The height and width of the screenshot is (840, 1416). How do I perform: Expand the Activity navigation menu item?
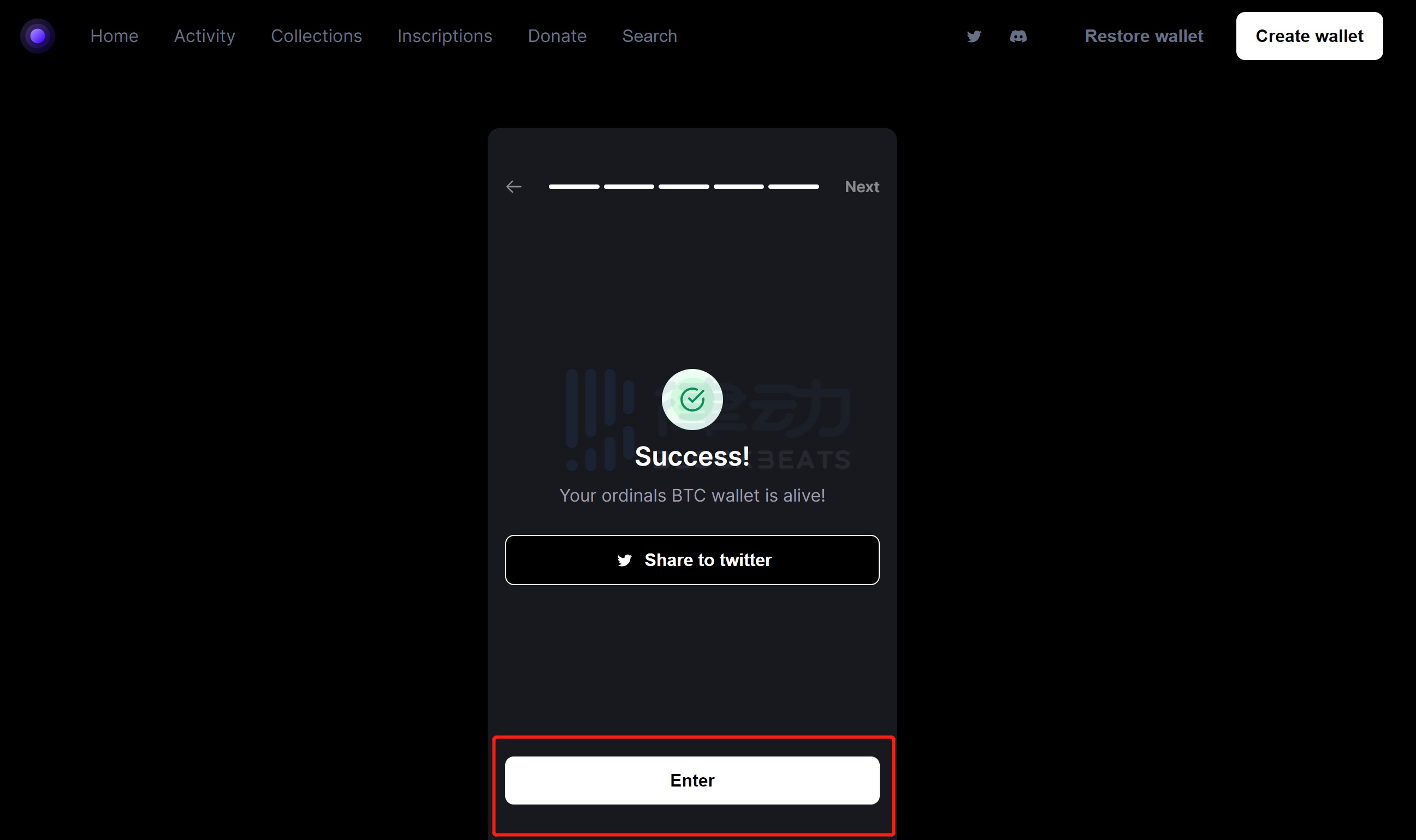(x=204, y=36)
